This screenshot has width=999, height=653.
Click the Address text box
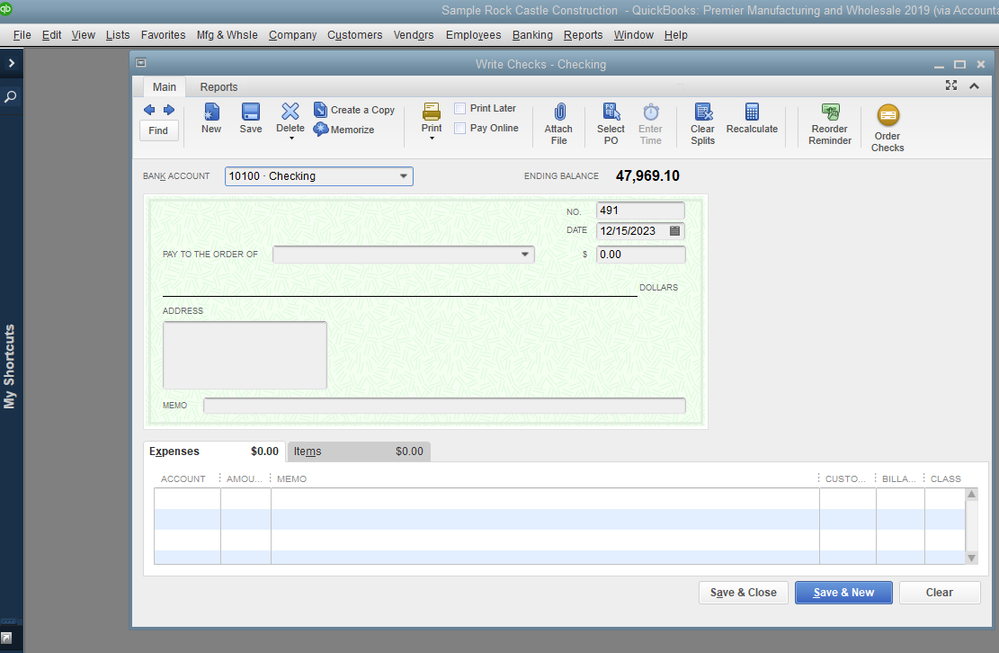[245, 355]
